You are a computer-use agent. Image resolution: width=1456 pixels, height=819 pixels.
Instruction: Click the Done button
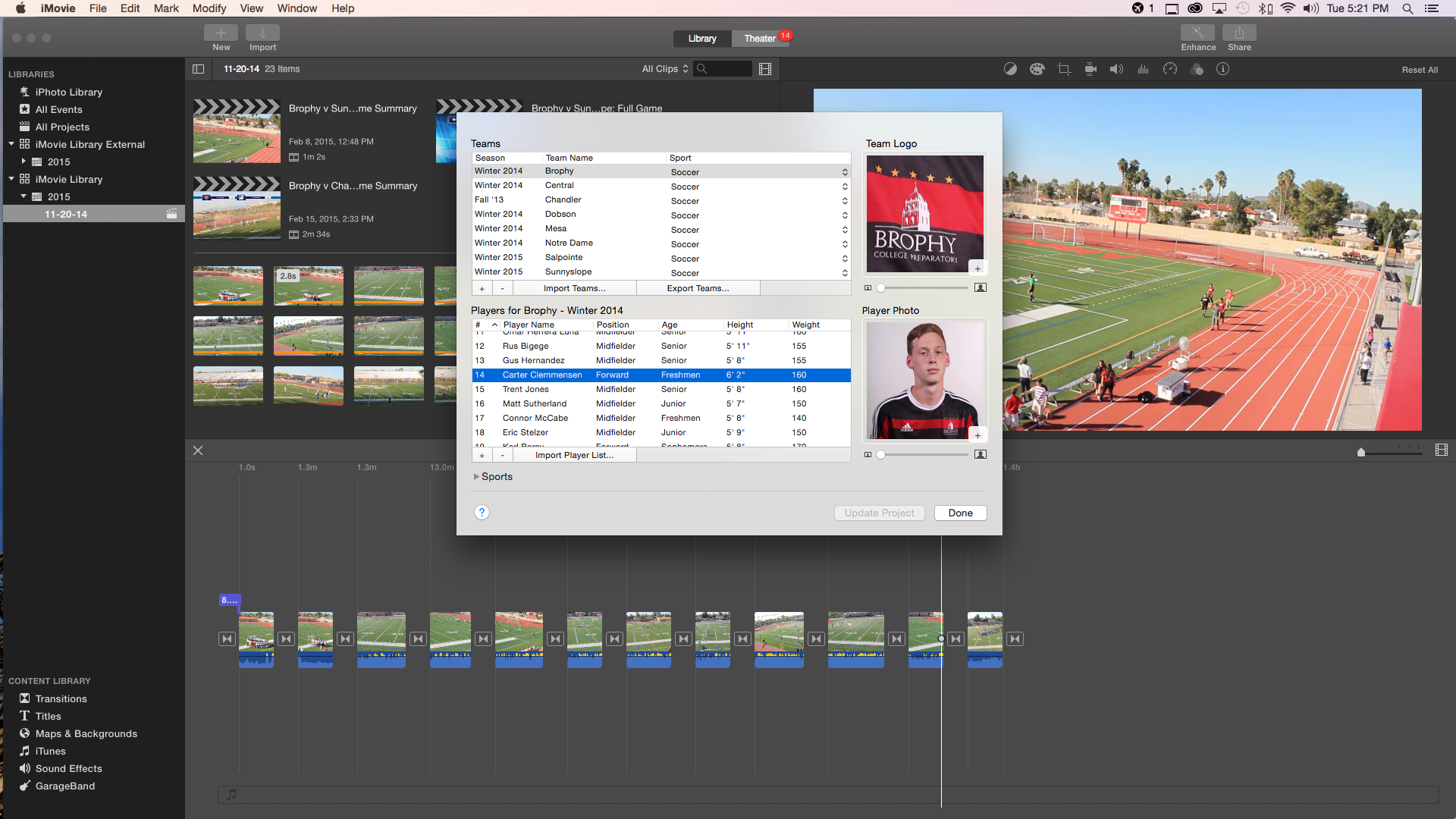point(959,513)
